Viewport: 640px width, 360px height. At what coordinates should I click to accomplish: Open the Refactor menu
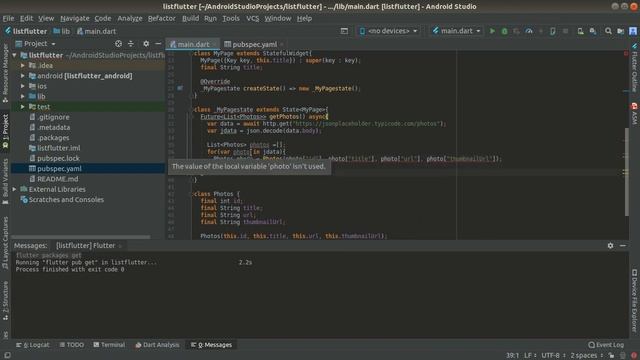click(162, 18)
